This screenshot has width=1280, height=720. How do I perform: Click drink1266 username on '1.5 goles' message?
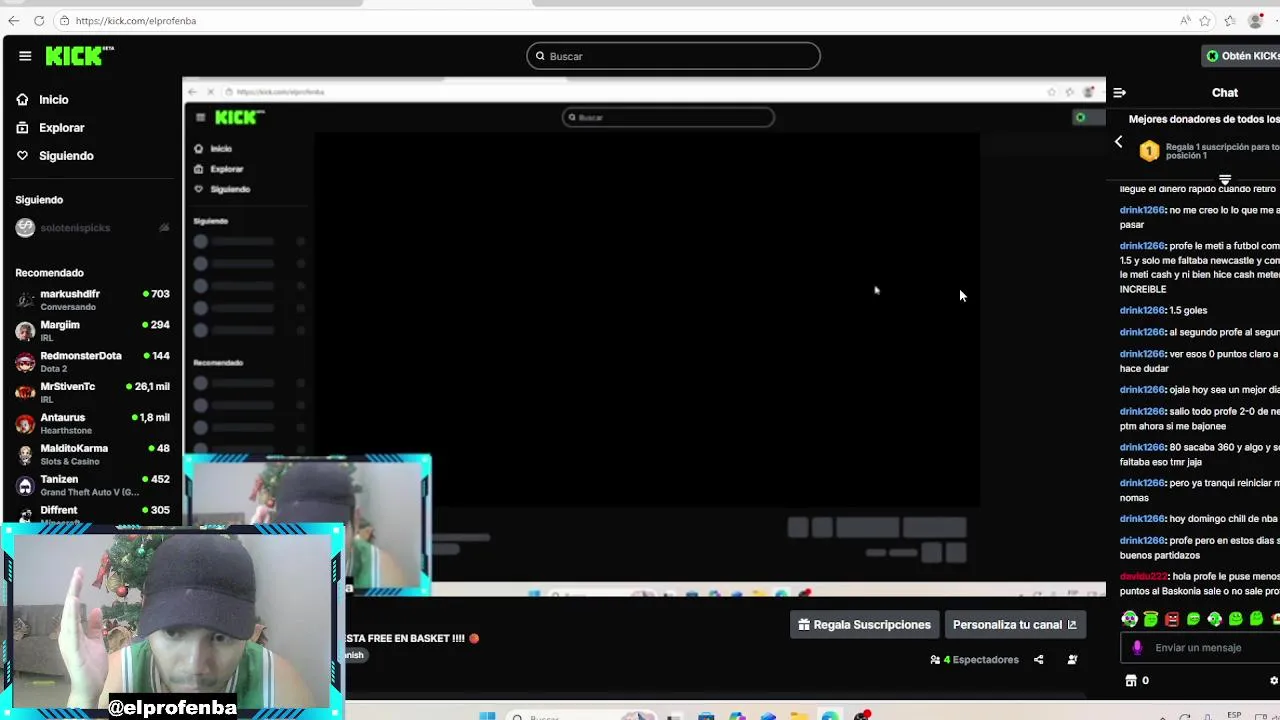coord(1142,311)
